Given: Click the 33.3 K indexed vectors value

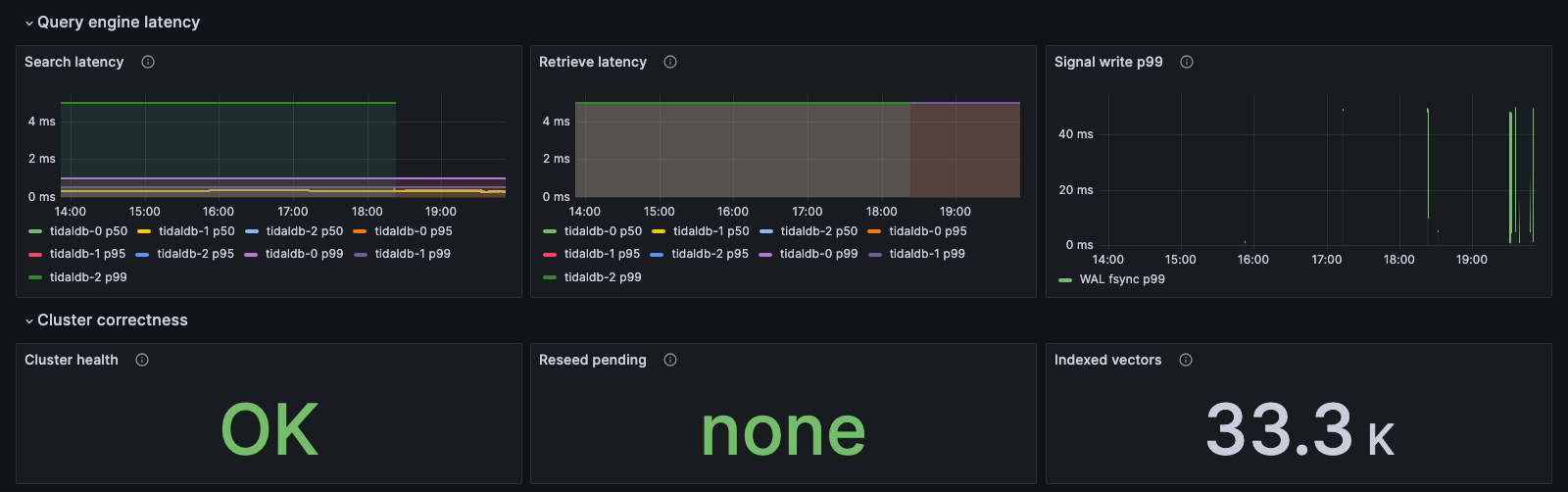Looking at the screenshot, I should (1299, 429).
